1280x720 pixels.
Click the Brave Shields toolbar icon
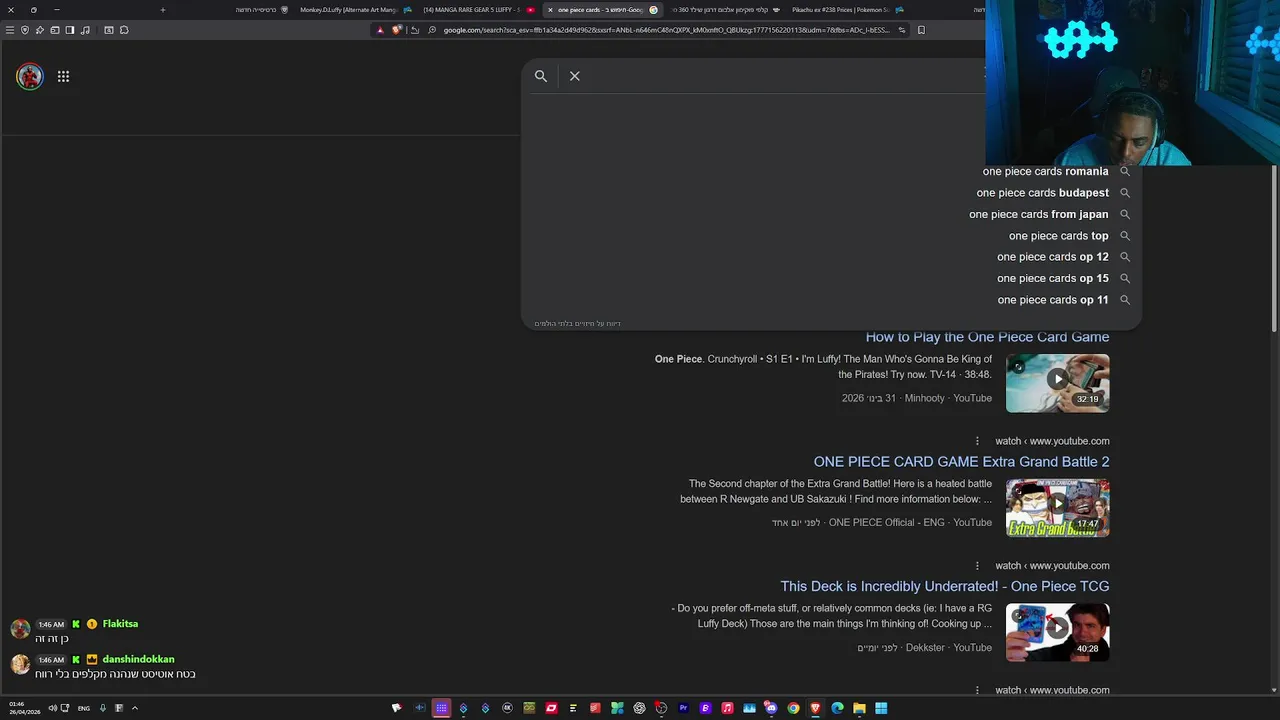(x=397, y=30)
